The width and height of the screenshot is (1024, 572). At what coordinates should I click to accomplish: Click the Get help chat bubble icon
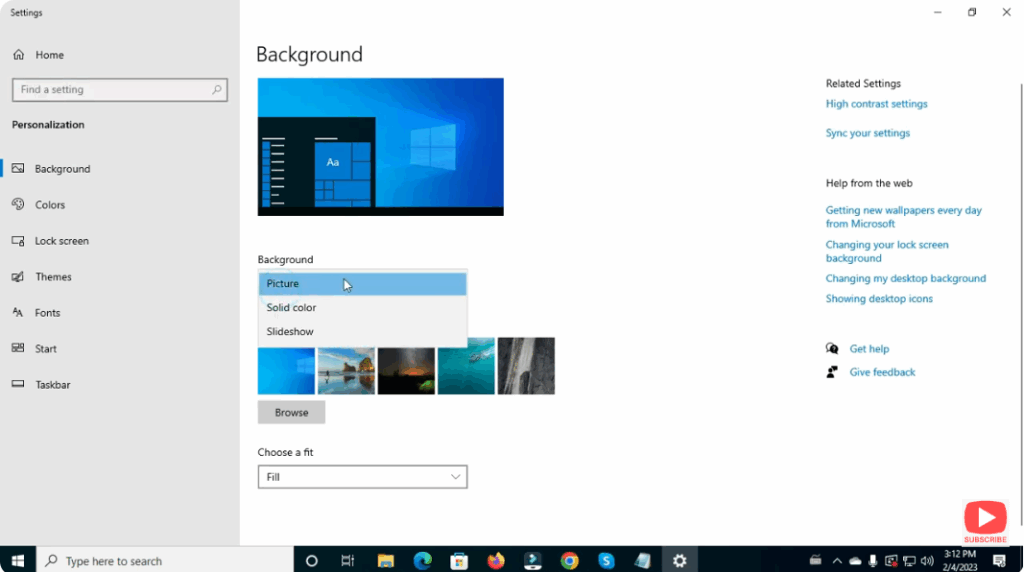click(x=832, y=349)
